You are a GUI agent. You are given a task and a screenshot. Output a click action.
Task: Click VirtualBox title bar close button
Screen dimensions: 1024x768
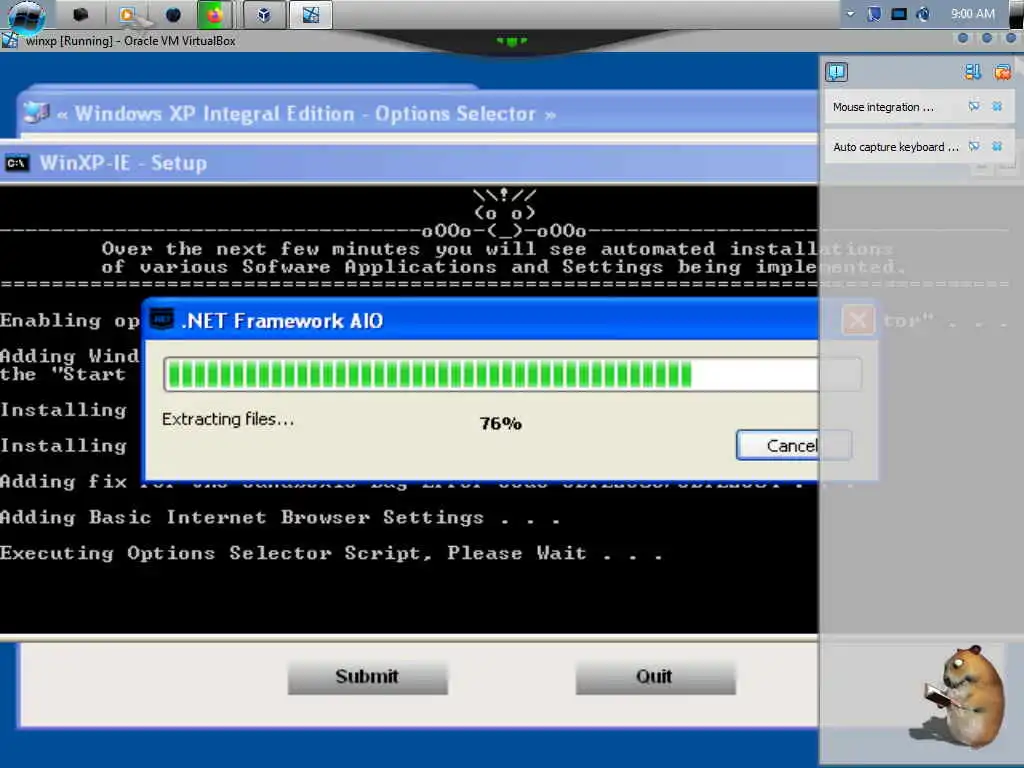[1010, 39]
